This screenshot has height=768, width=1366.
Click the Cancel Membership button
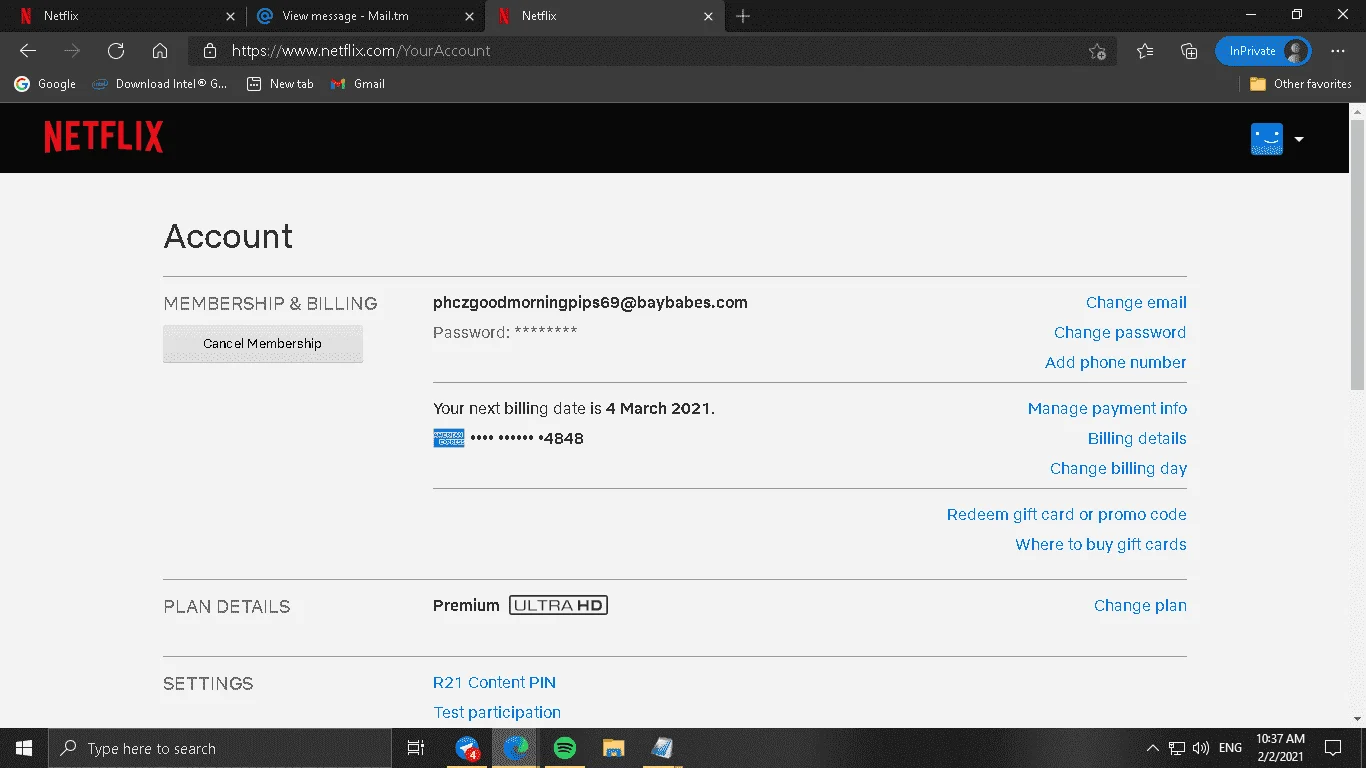(x=262, y=343)
